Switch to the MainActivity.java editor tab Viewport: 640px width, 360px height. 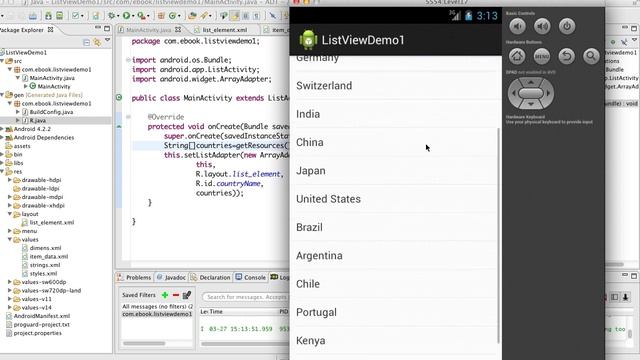[x=149, y=30]
